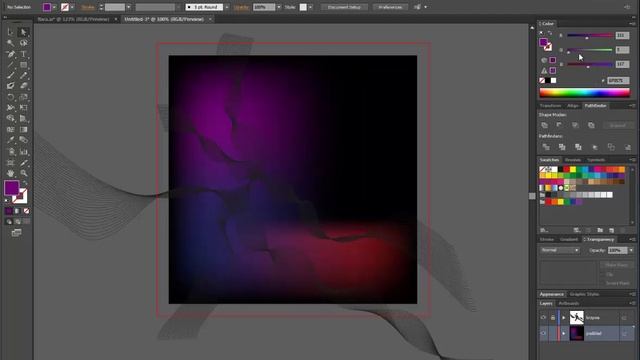Click the color spectrum bar in Color panel
The image size is (640, 360).
[584, 93]
